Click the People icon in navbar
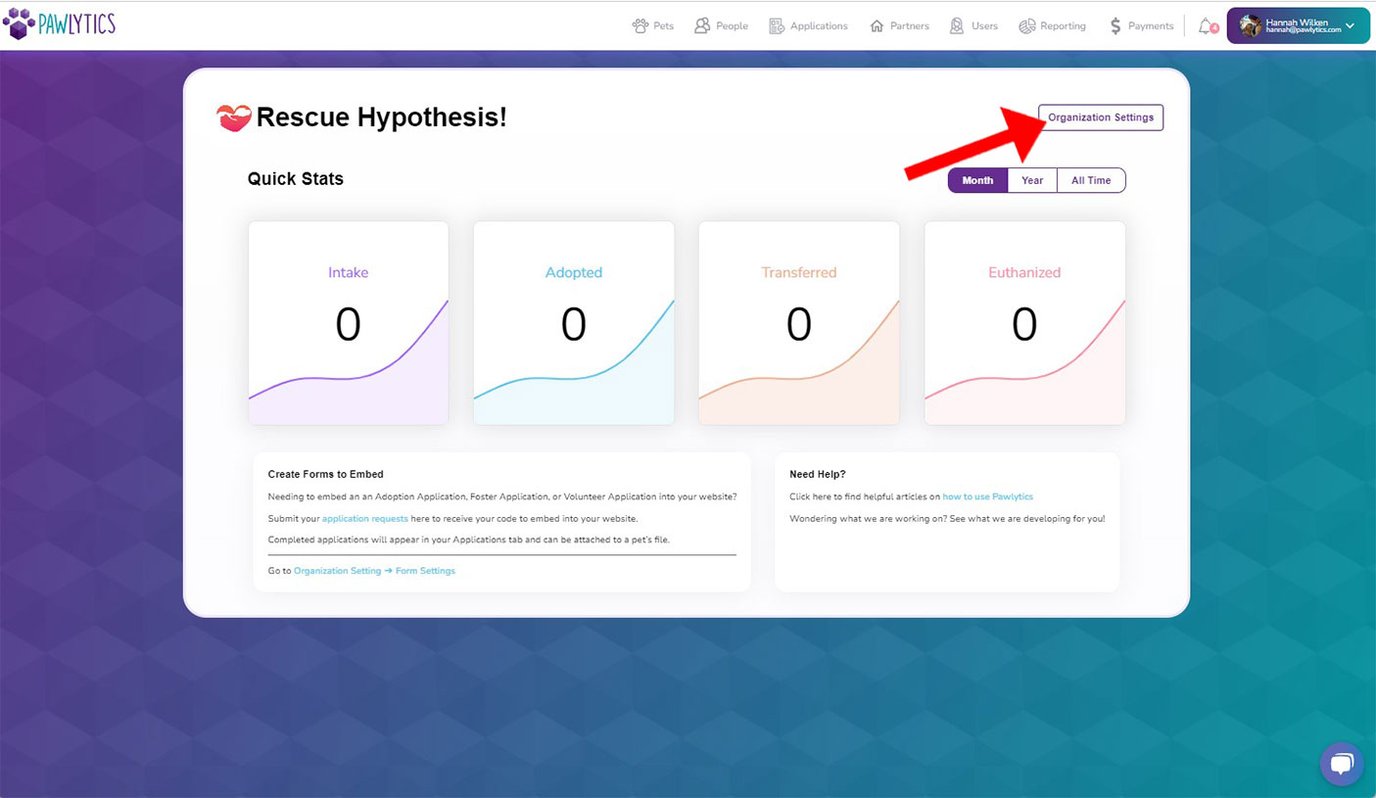This screenshot has height=798, width=1376. tap(703, 26)
